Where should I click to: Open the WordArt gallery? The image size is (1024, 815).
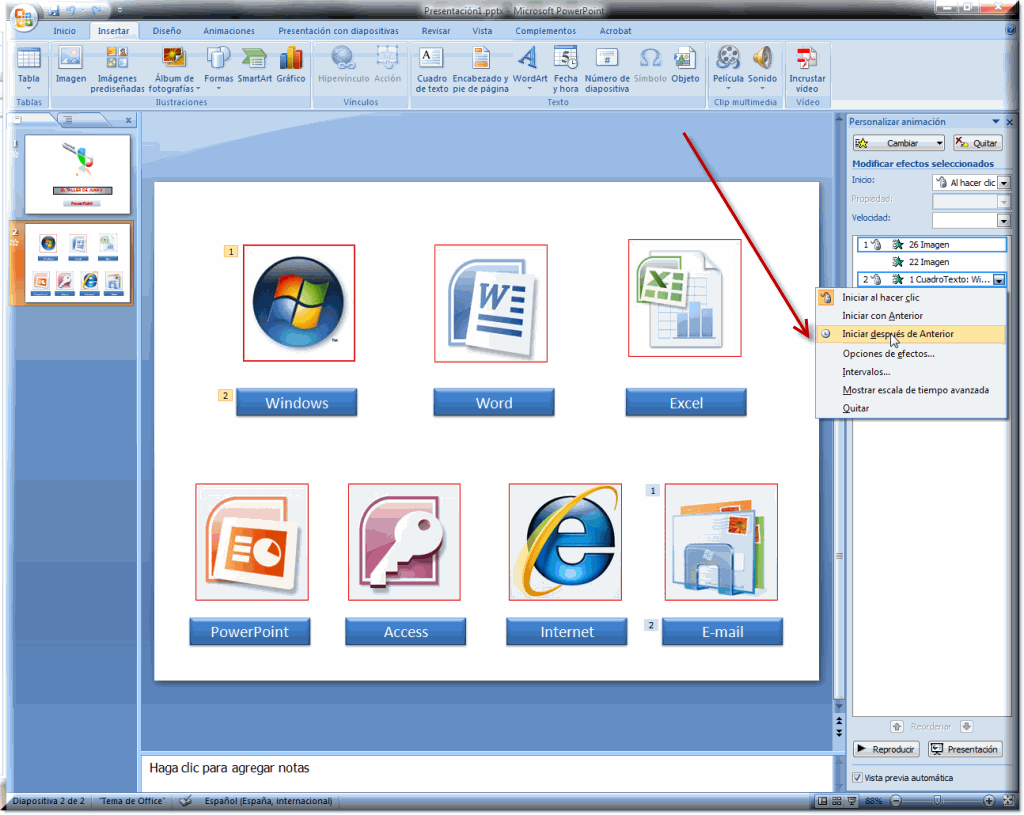(x=529, y=62)
